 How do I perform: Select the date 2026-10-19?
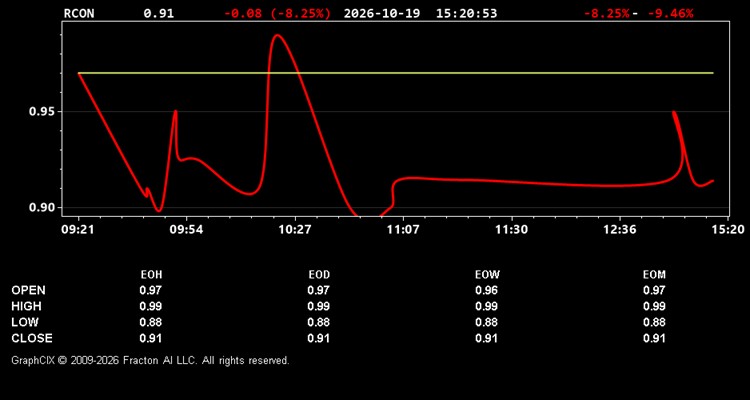(x=382, y=13)
